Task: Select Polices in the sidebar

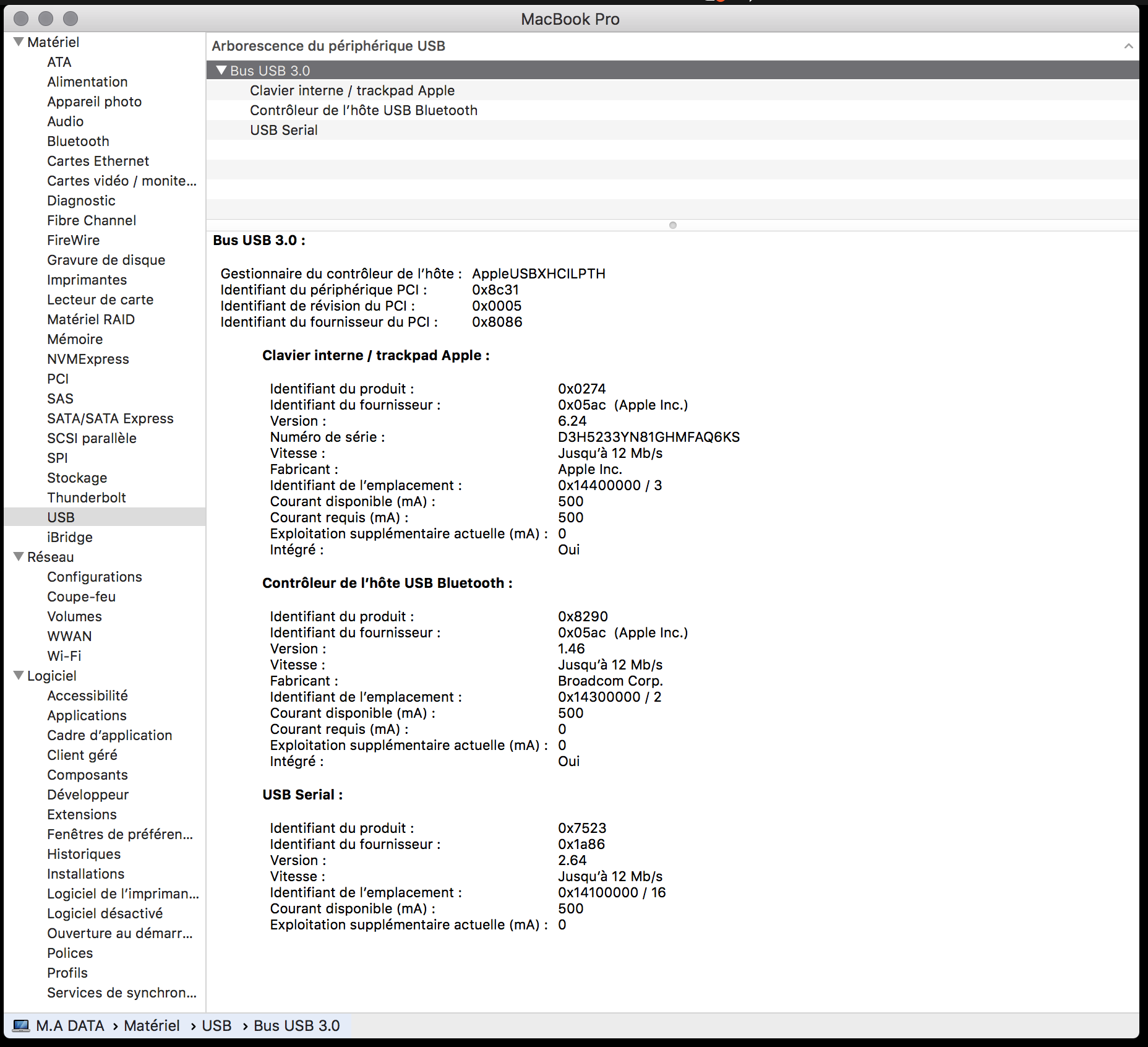Action: [x=70, y=953]
